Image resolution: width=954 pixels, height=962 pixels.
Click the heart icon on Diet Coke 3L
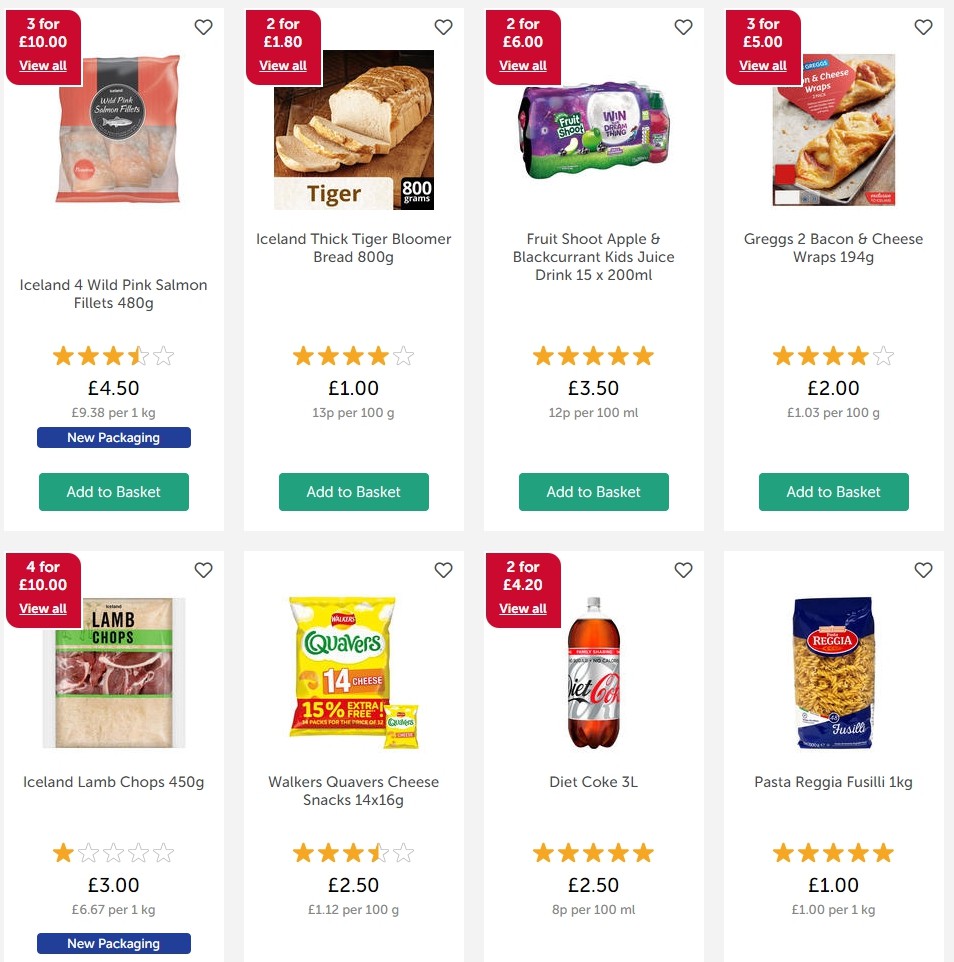coord(683,570)
